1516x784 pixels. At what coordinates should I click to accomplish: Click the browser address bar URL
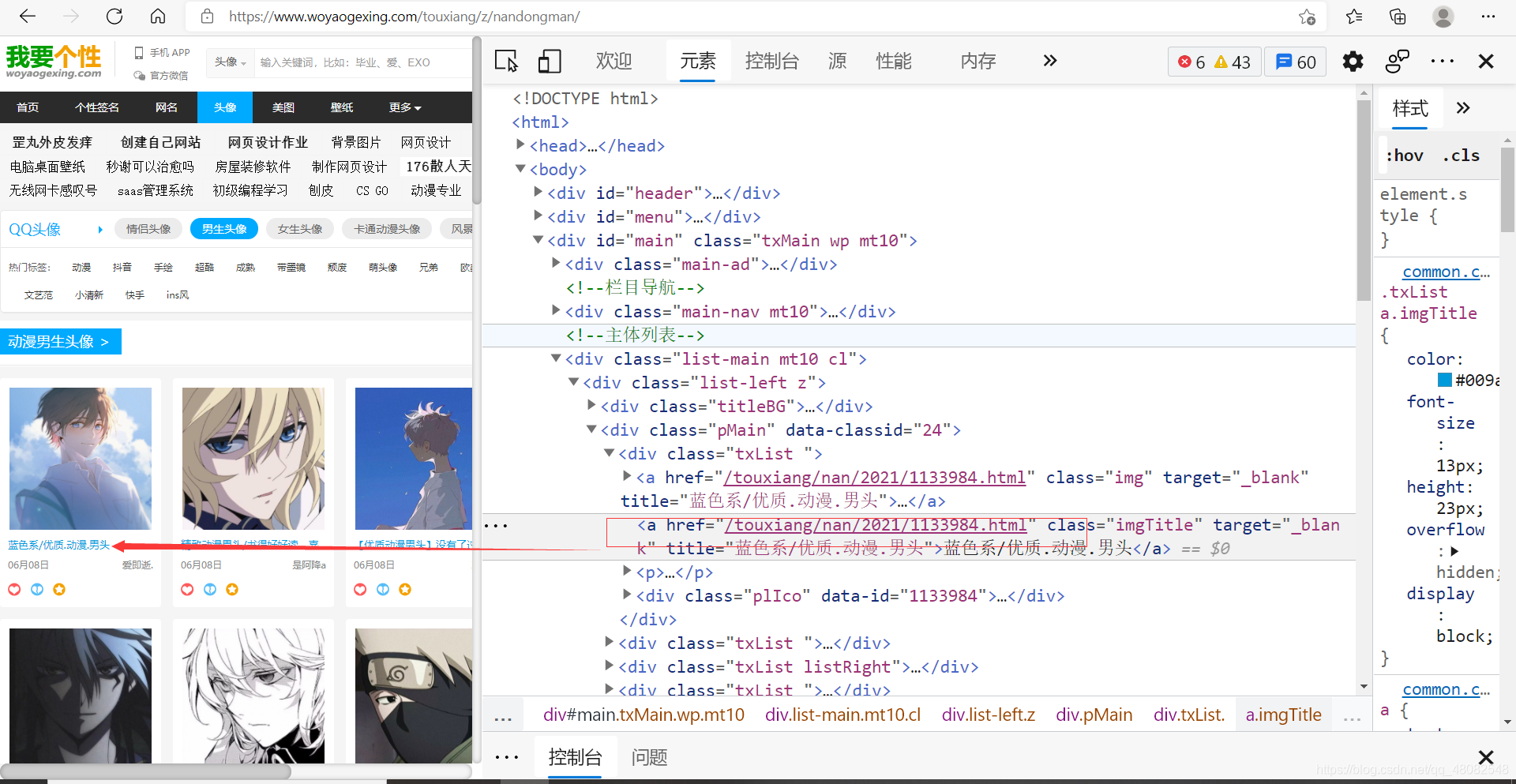pyautogui.click(x=404, y=17)
